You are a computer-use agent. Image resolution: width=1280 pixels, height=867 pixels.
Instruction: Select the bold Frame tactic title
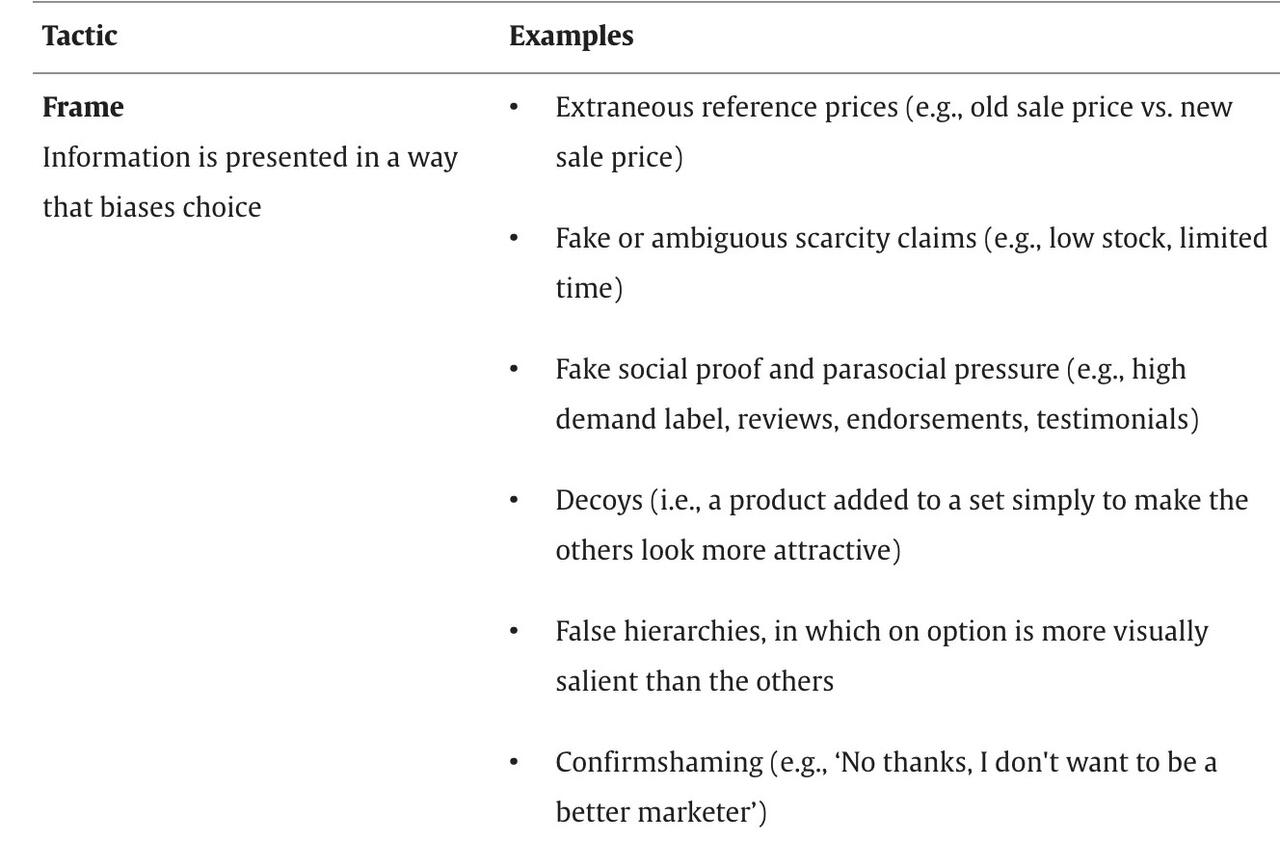83,107
